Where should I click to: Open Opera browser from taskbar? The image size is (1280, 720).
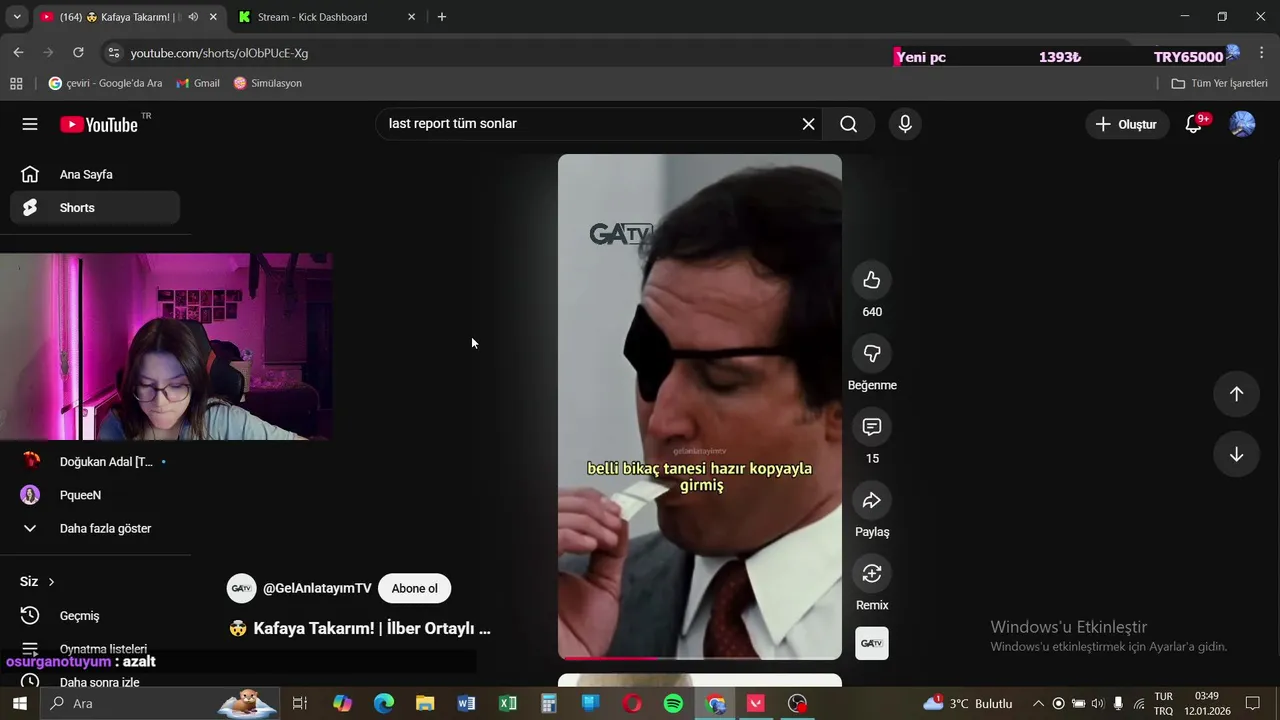coord(632,703)
